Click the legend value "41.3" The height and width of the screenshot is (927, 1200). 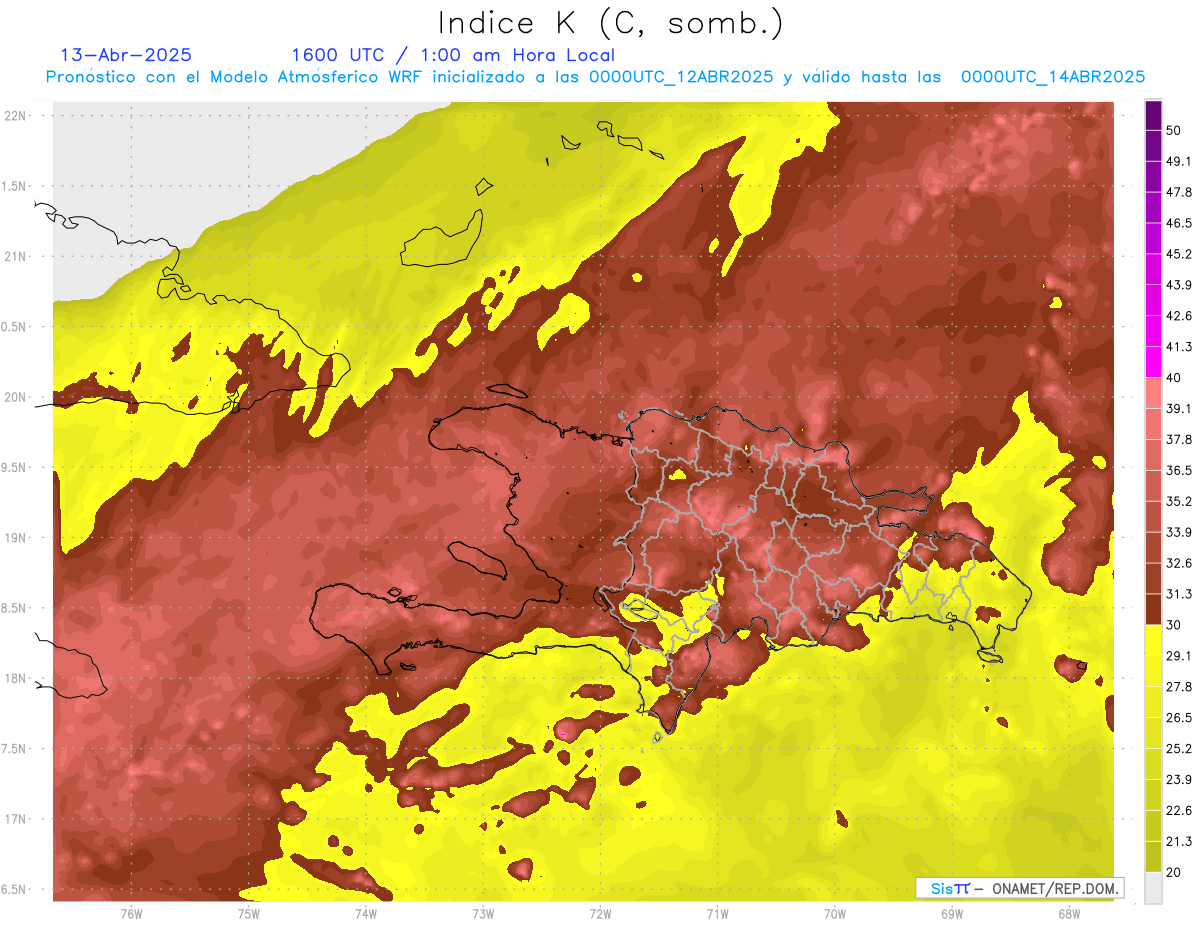coord(1179,347)
